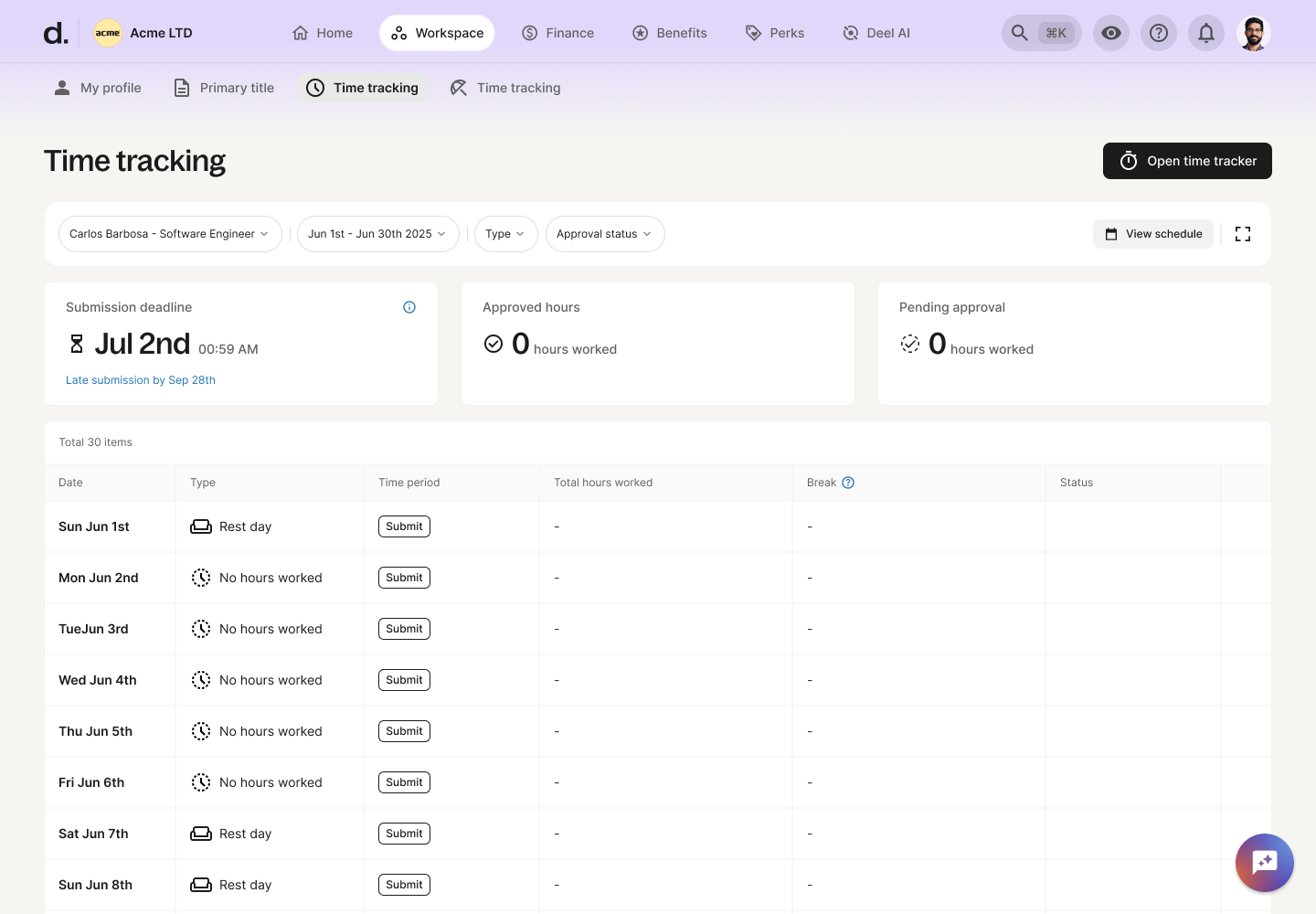1316x914 pixels.
Task: Toggle the eye visibility icon in header
Action: [1111, 33]
